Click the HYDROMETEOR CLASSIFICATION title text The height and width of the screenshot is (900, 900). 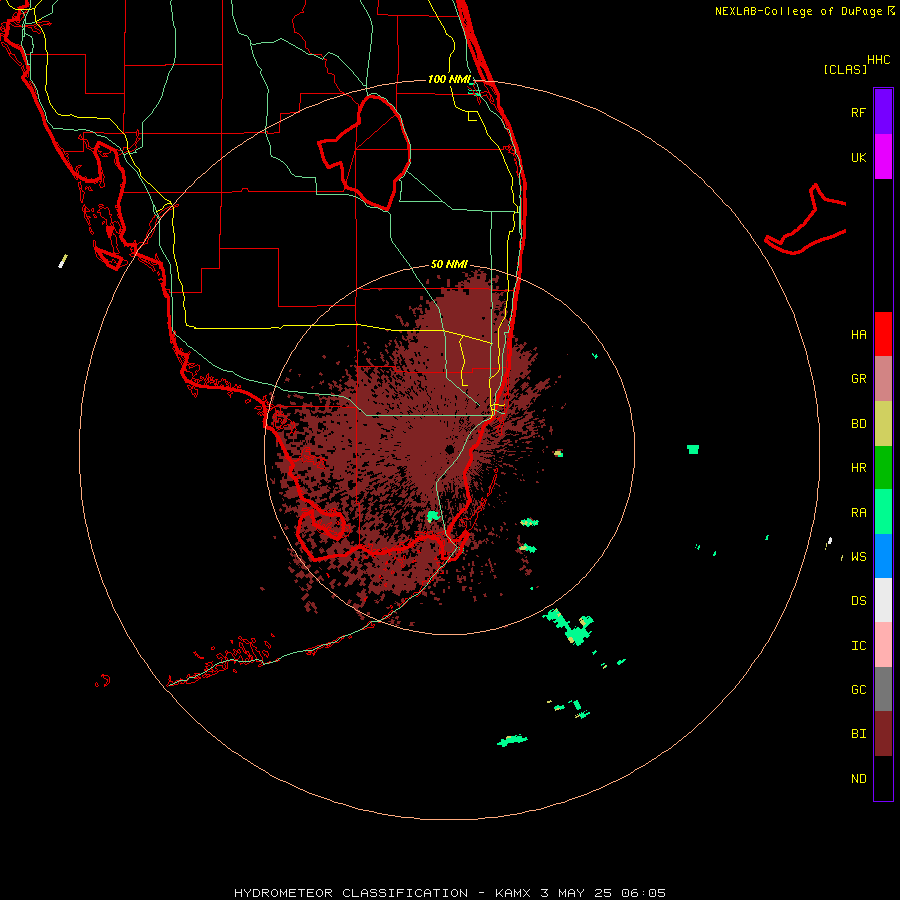coord(351,893)
